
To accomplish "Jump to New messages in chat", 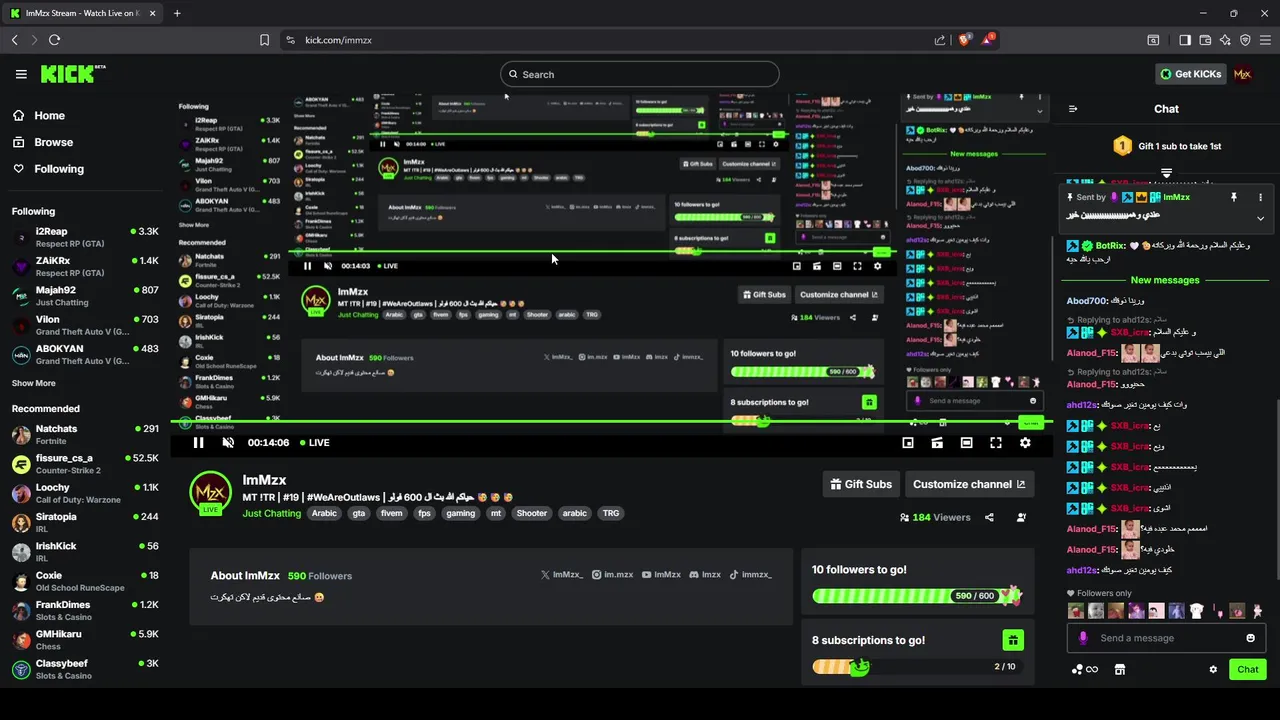I will 1164,280.
